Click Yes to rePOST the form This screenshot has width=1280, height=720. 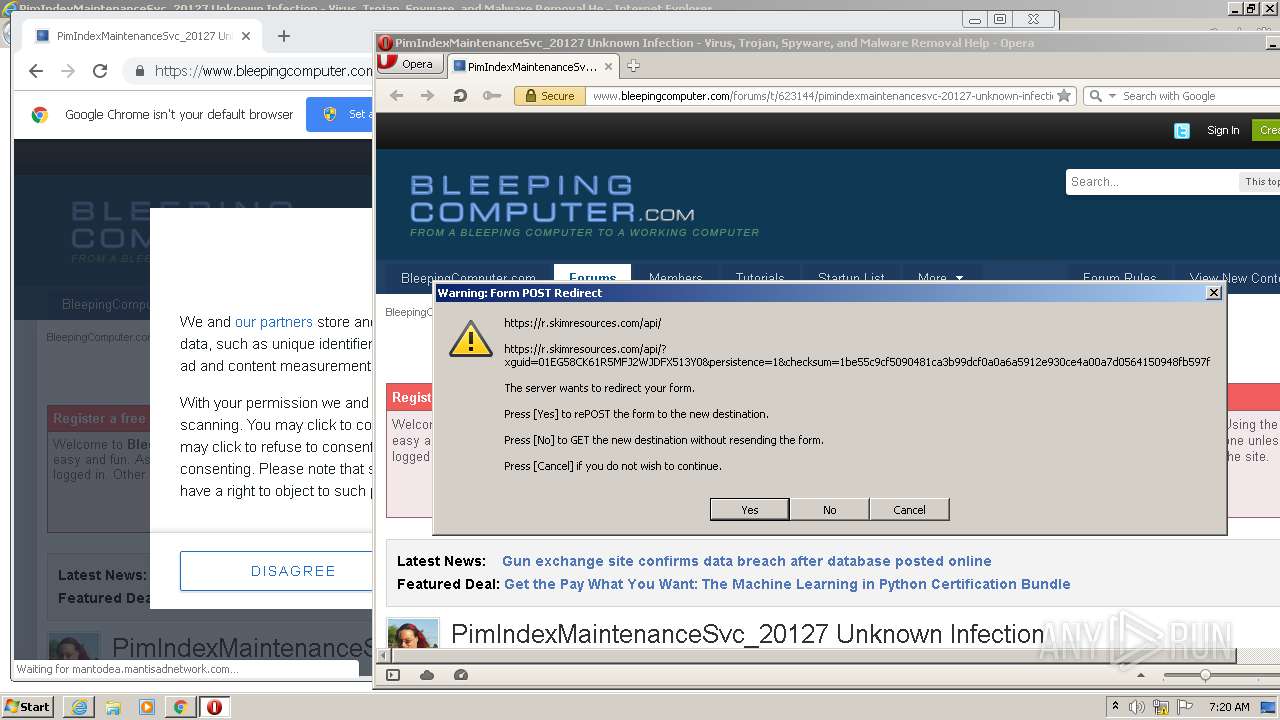[x=749, y=509]
